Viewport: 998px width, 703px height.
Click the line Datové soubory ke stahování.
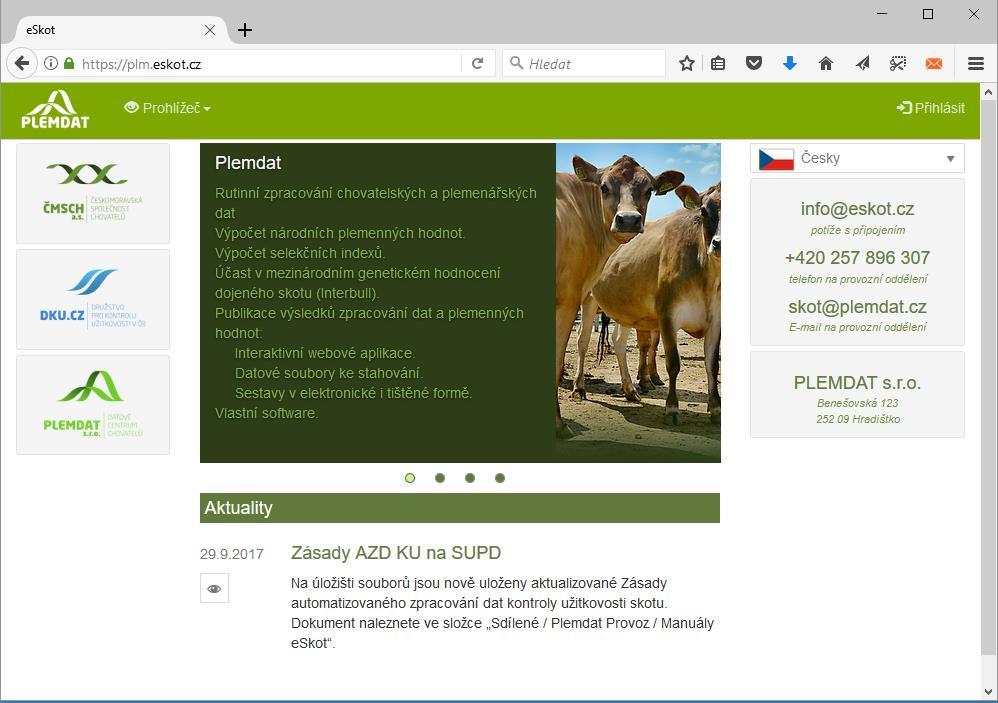click(328, 373)
